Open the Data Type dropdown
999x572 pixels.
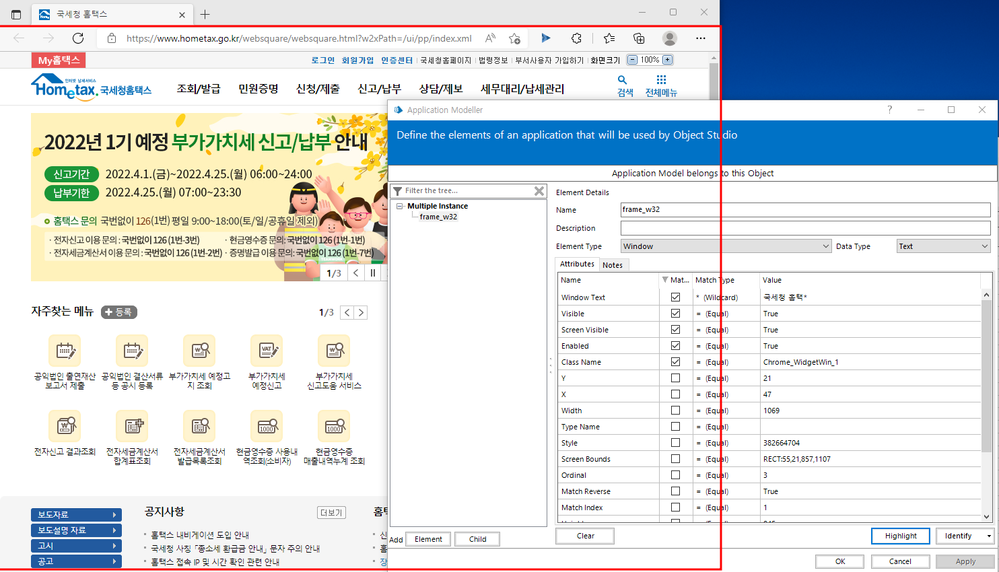click(x=984, y=246)
